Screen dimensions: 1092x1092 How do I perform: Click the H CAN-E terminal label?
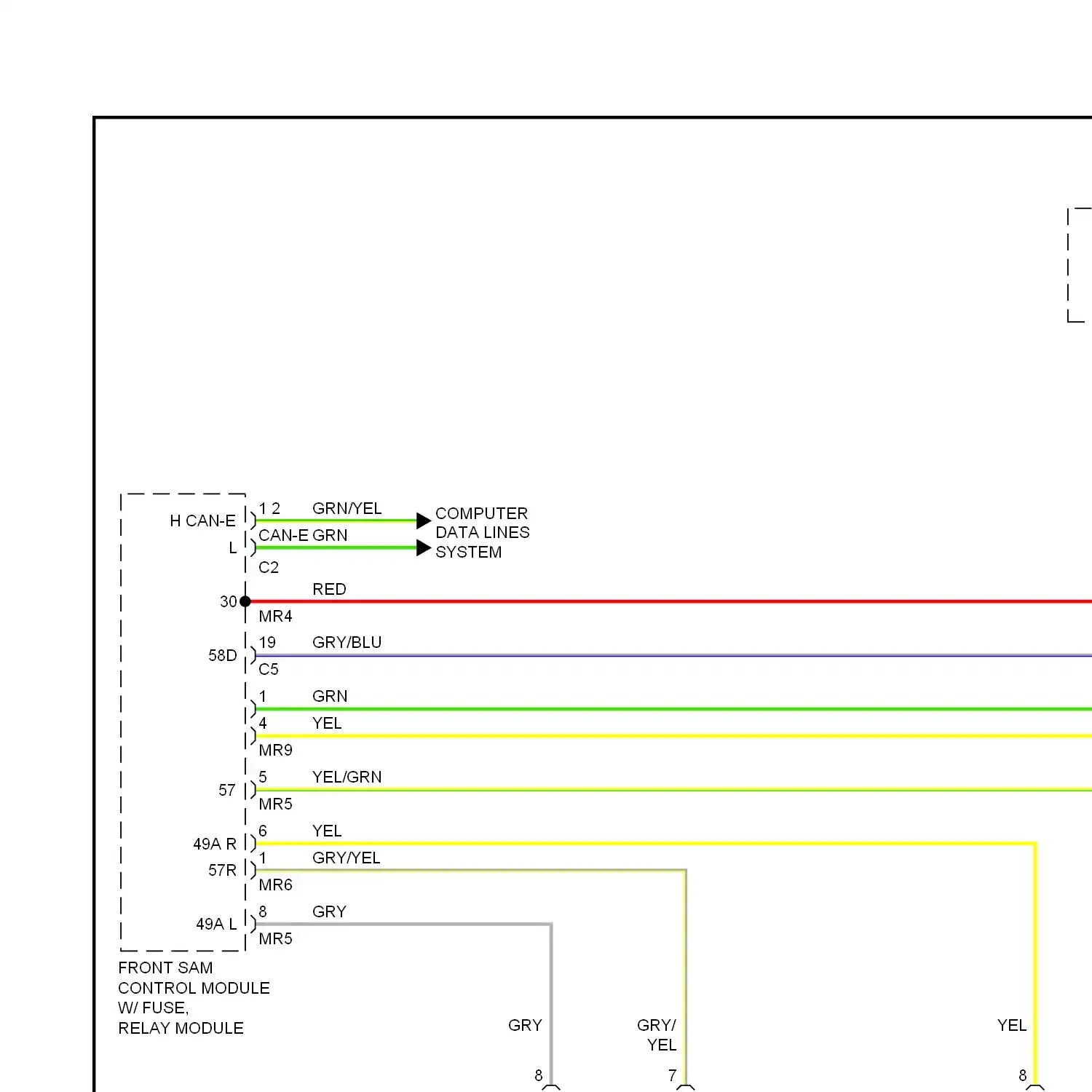(202, 521)
